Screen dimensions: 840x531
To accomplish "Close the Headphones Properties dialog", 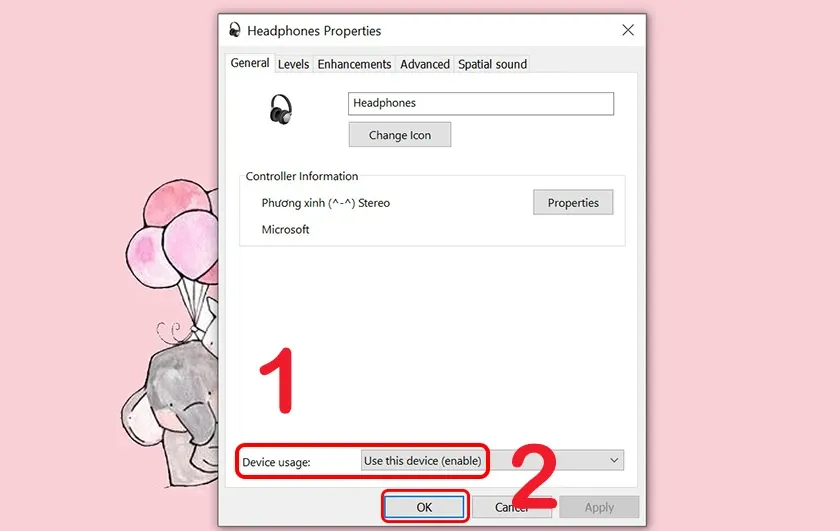I will [628, 30].
